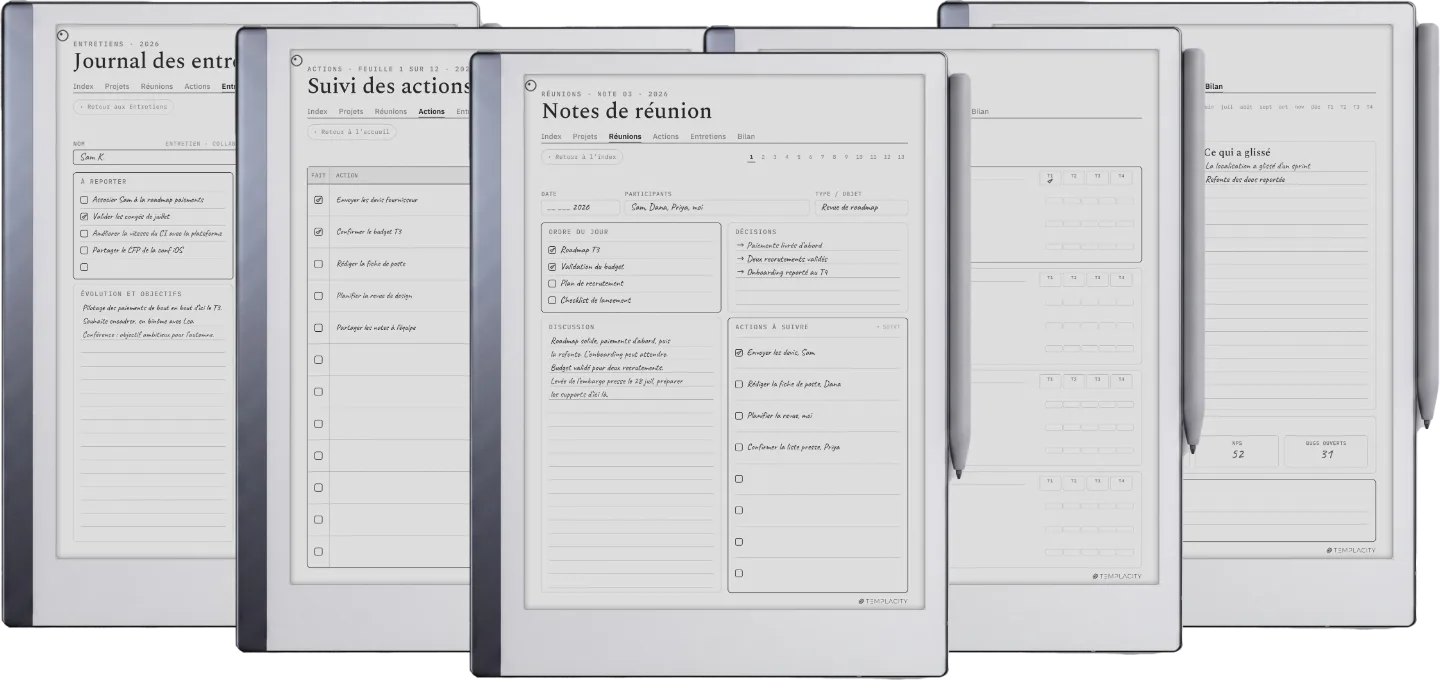Uncheck 'Confirmer le budget T3' in Suivi des actions
The height and width of the screenshot is (681, 1440).
318,232
